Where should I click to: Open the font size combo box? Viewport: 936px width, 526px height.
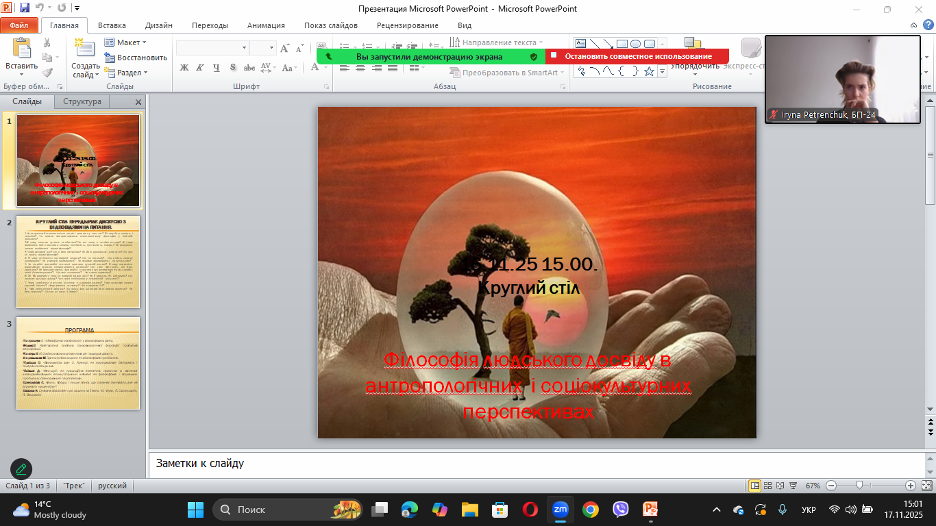pyautogui.click(x=262, y=48)
